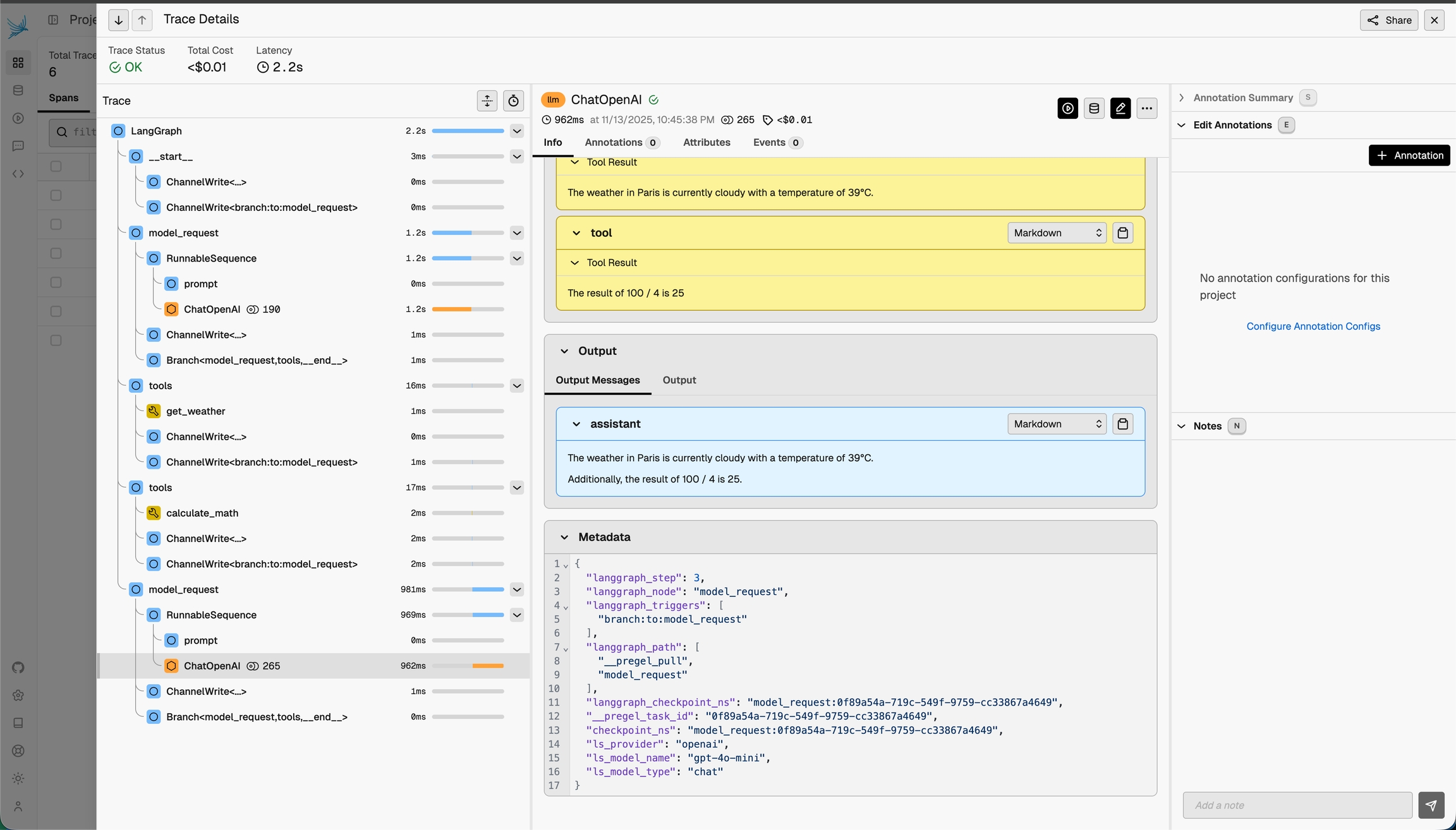Click the collapse-all tree icon in Trace

coord(487,101)
